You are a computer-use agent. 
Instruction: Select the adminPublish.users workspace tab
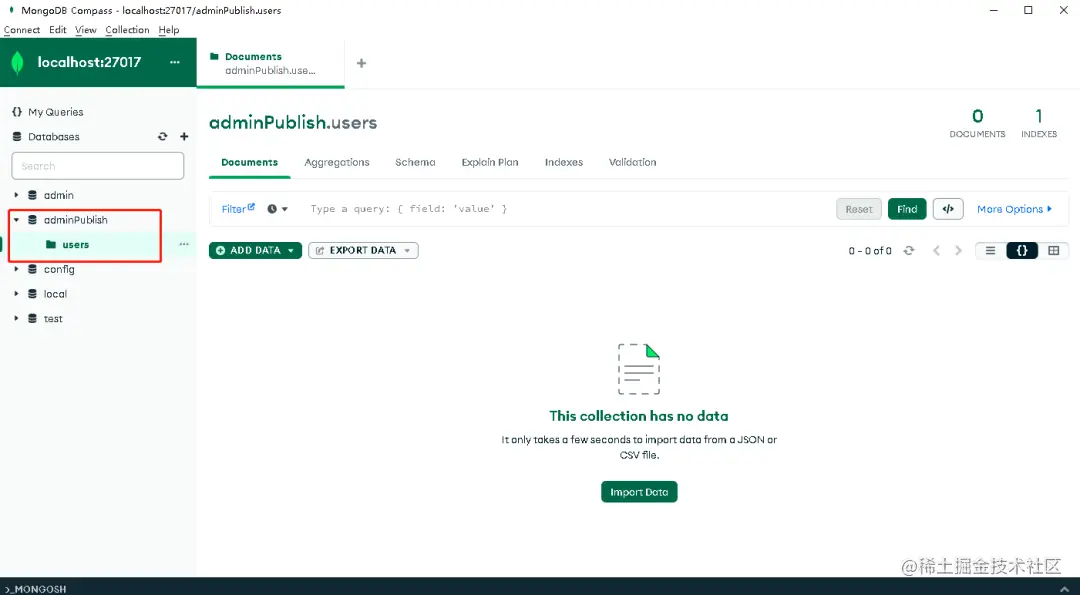pos(270,63)
